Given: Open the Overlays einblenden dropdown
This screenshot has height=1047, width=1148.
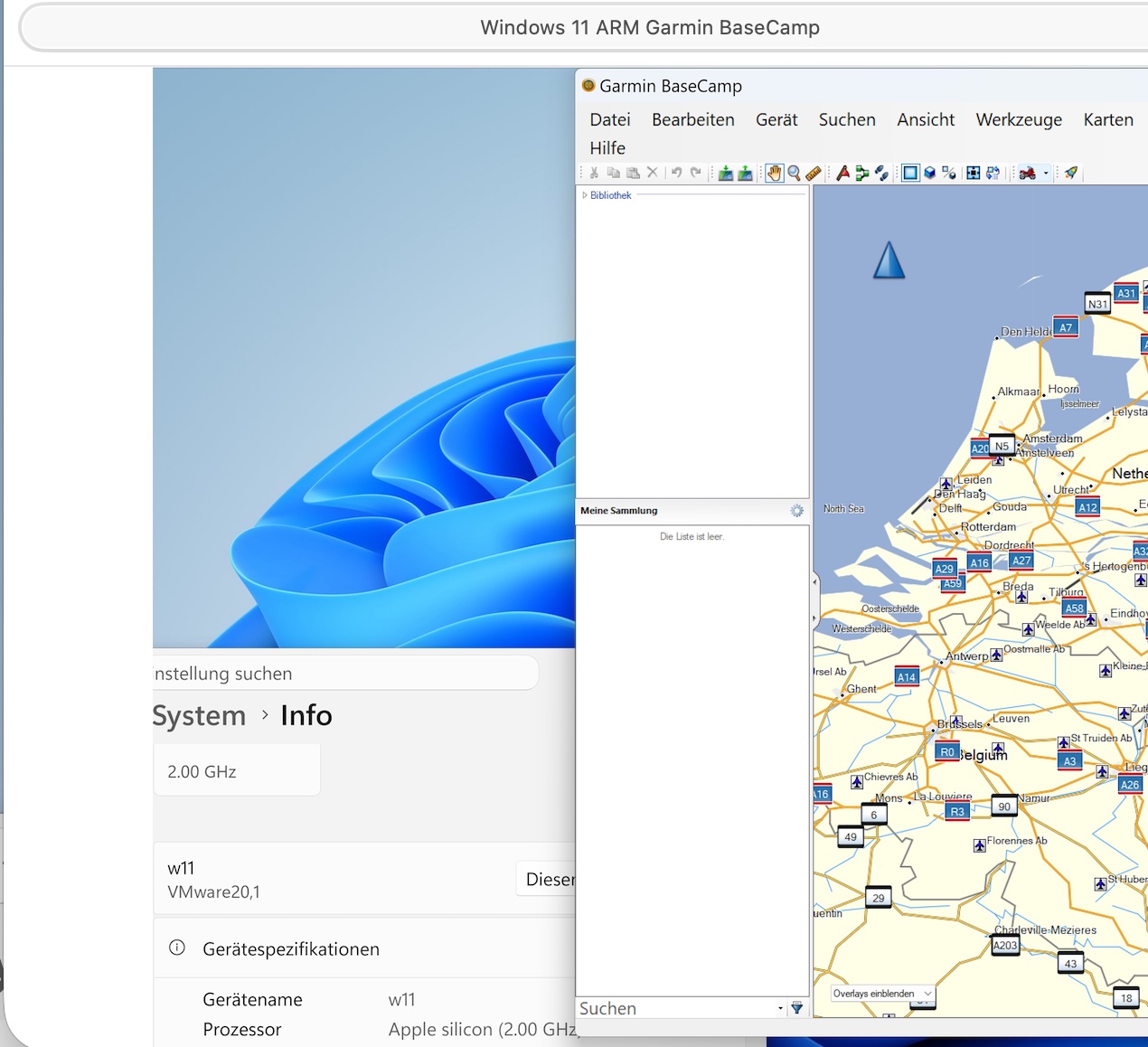Looking at the screenshot, I should click(x=882, y=994).
